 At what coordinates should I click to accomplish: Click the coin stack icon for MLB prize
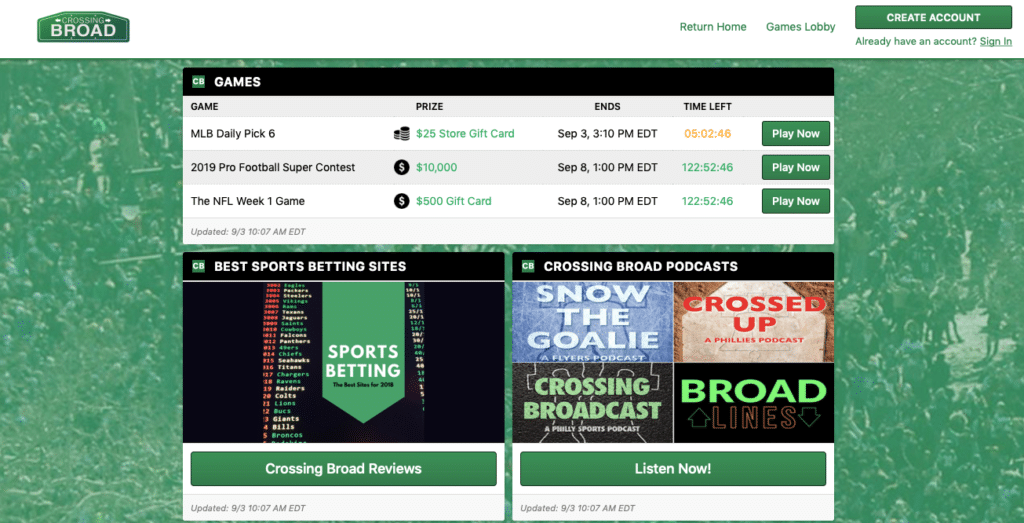401,134
